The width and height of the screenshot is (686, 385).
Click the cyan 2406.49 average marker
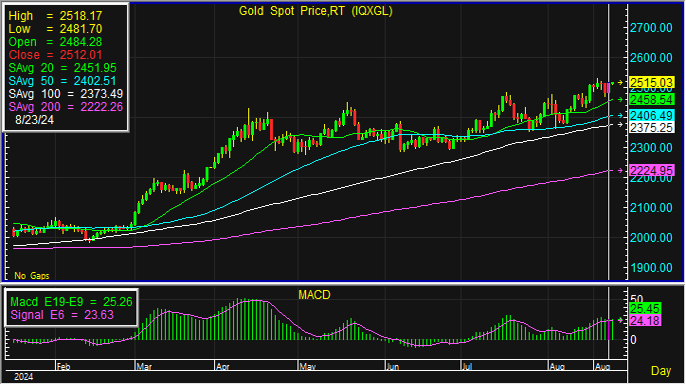point(651,116)
